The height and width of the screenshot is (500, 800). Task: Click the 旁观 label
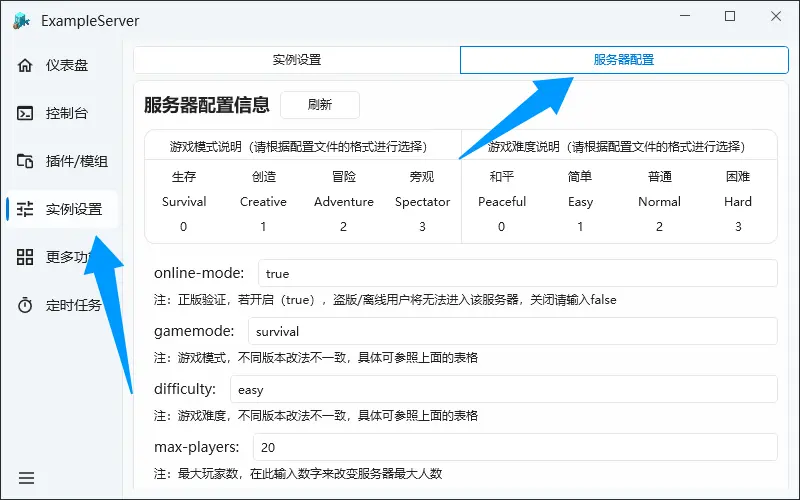[422, 177]
